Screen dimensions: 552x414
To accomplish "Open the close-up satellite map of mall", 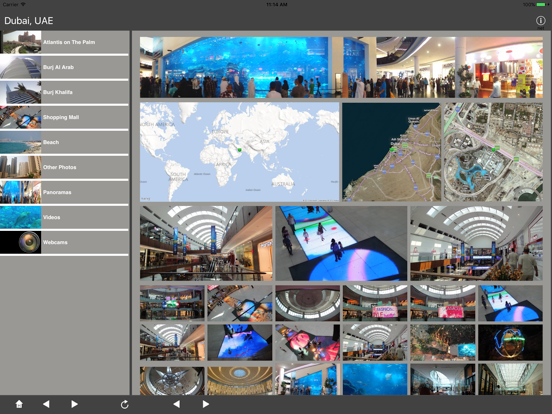I will click(493, 152).
